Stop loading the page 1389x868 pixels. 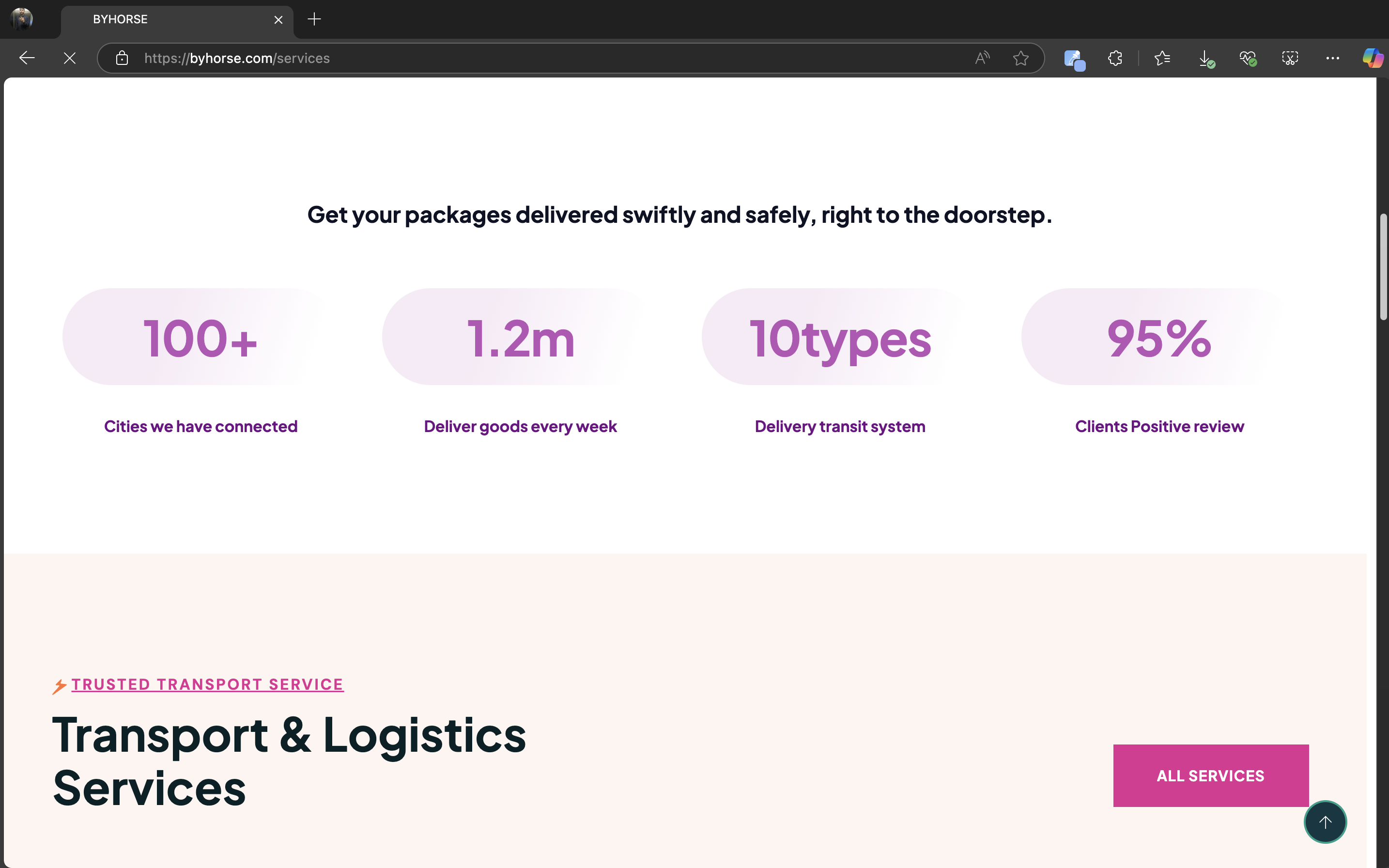[x=69, y=58]
